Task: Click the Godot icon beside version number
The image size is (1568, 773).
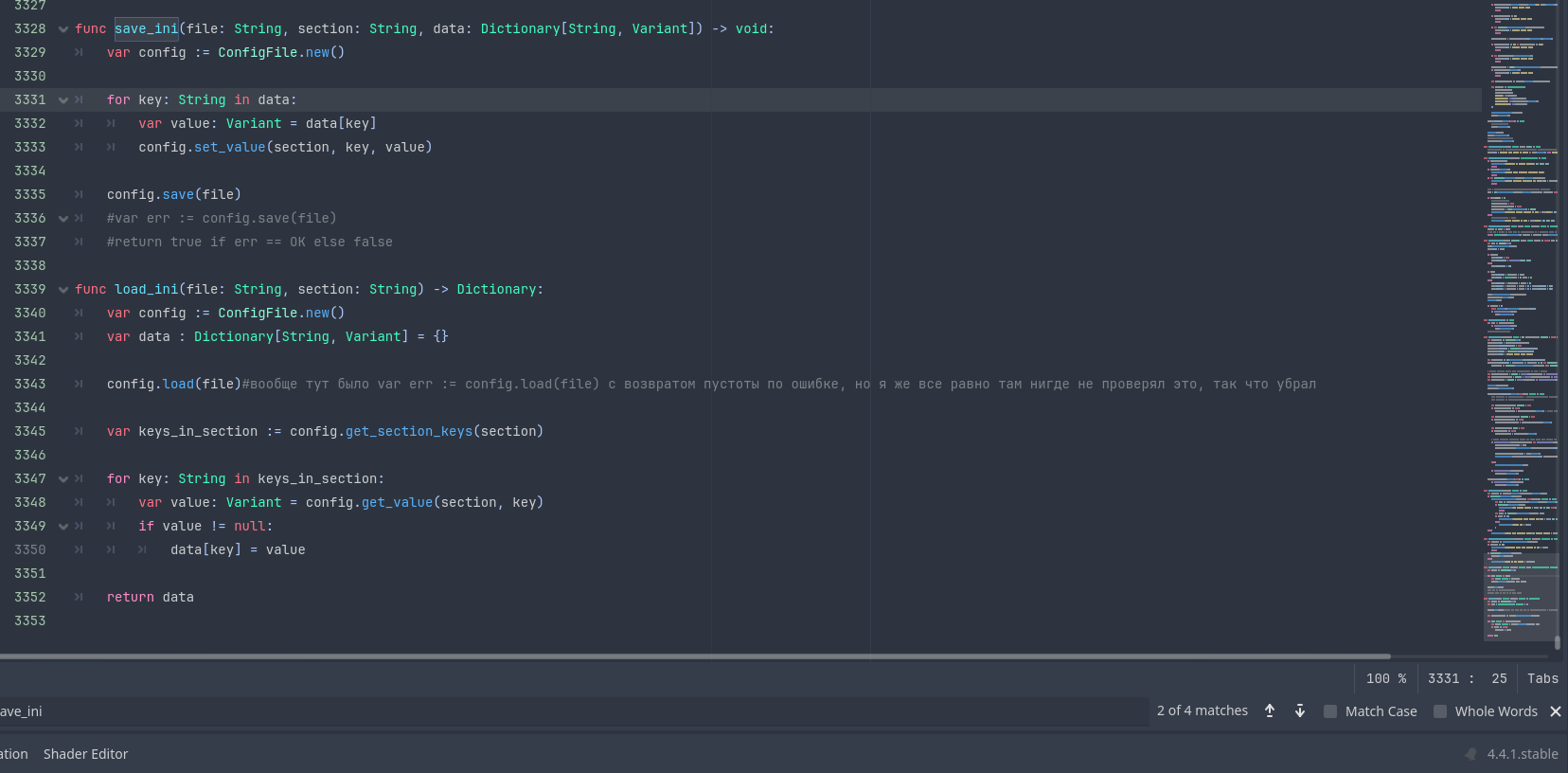Action: coord(1470,754)
